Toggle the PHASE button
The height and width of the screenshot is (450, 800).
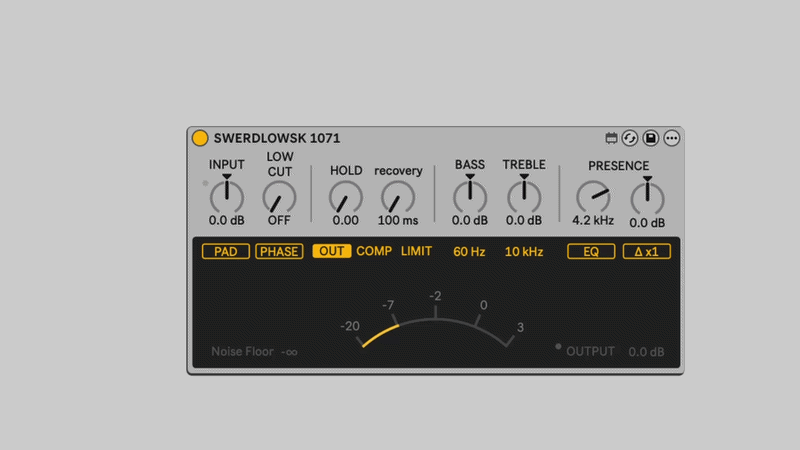(x=279, y=251)
